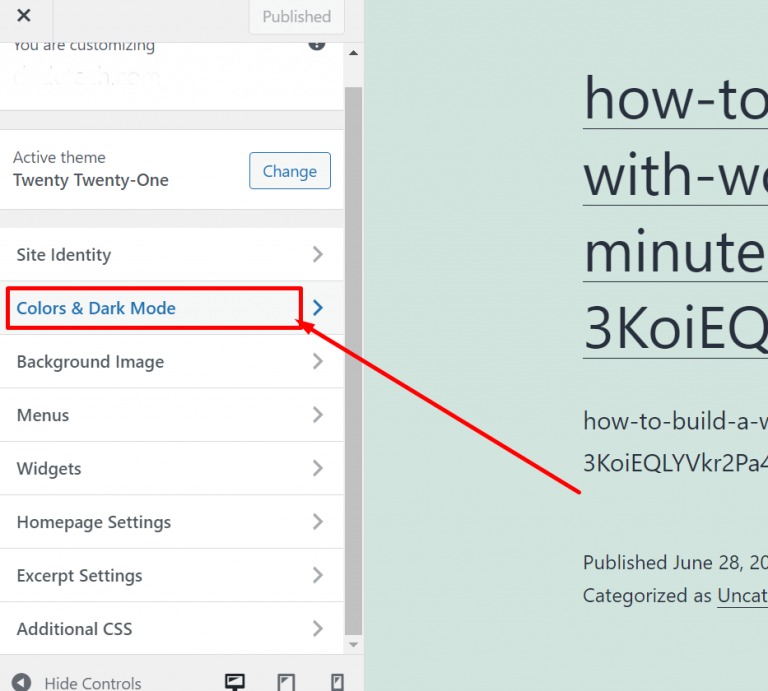The height and width of the screenshot is (691, 768).
Task: Switch to desktop preview mode
Action: click(235, 682)
